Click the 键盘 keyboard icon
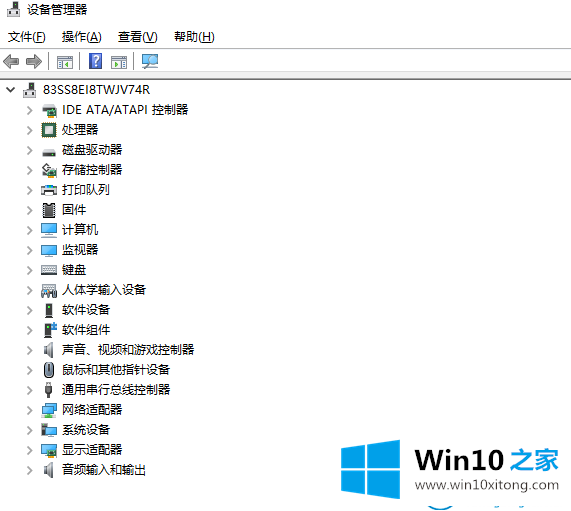The image size is (571, 511). [49, 270]
